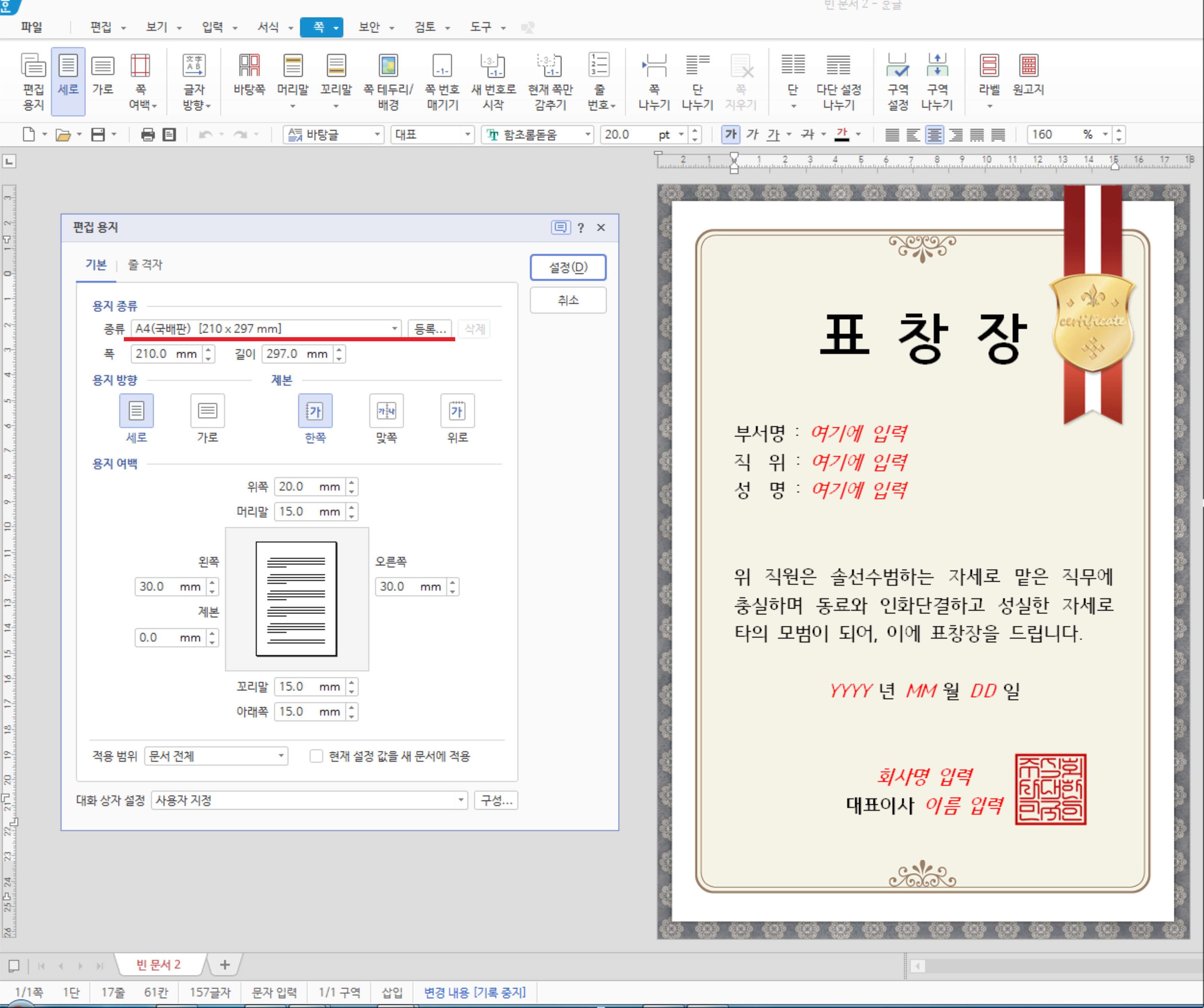
Task: Click the red font color button
Action: point(842,135)
